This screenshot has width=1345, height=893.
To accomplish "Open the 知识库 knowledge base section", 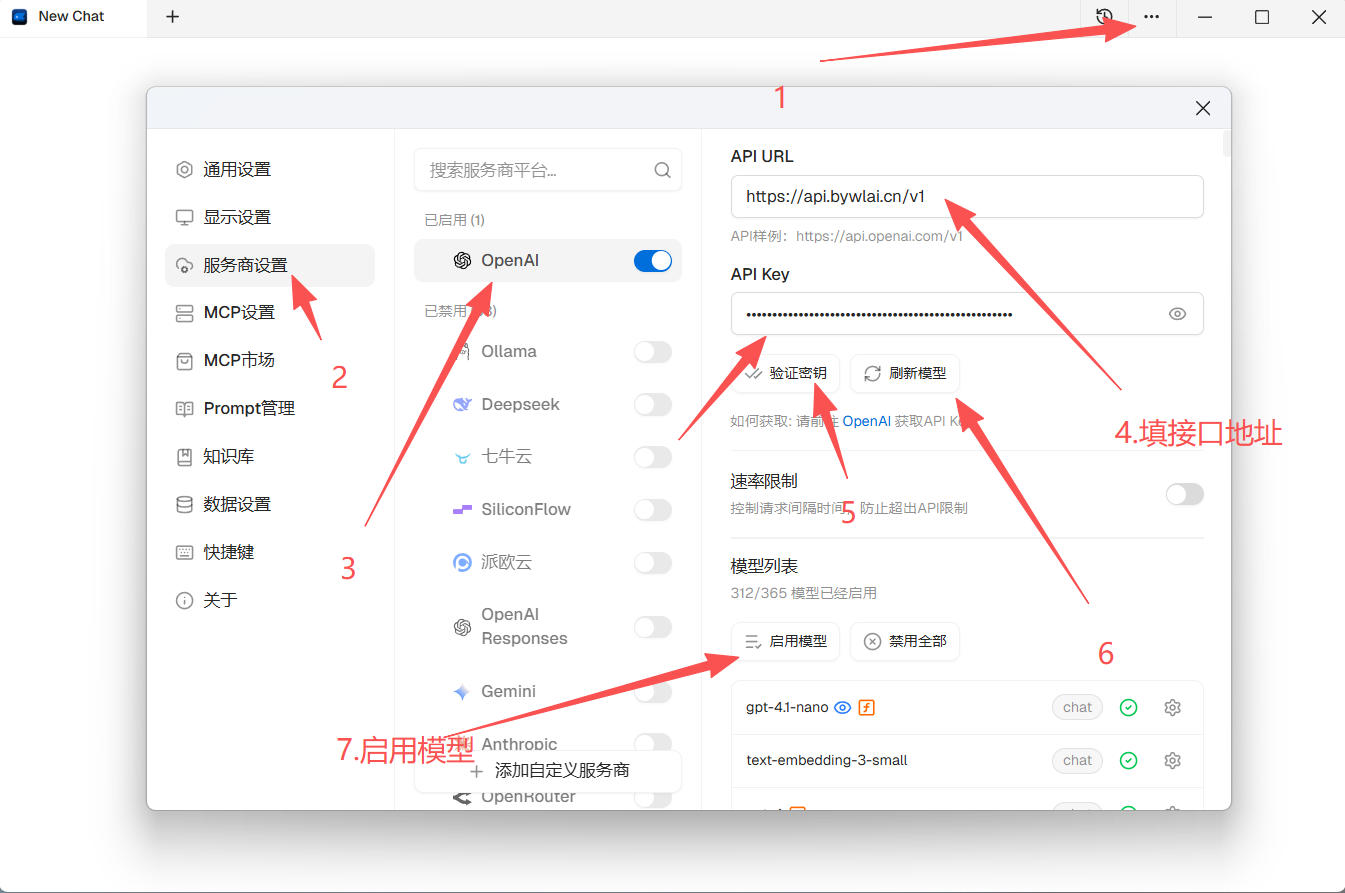I will [229, 456].
